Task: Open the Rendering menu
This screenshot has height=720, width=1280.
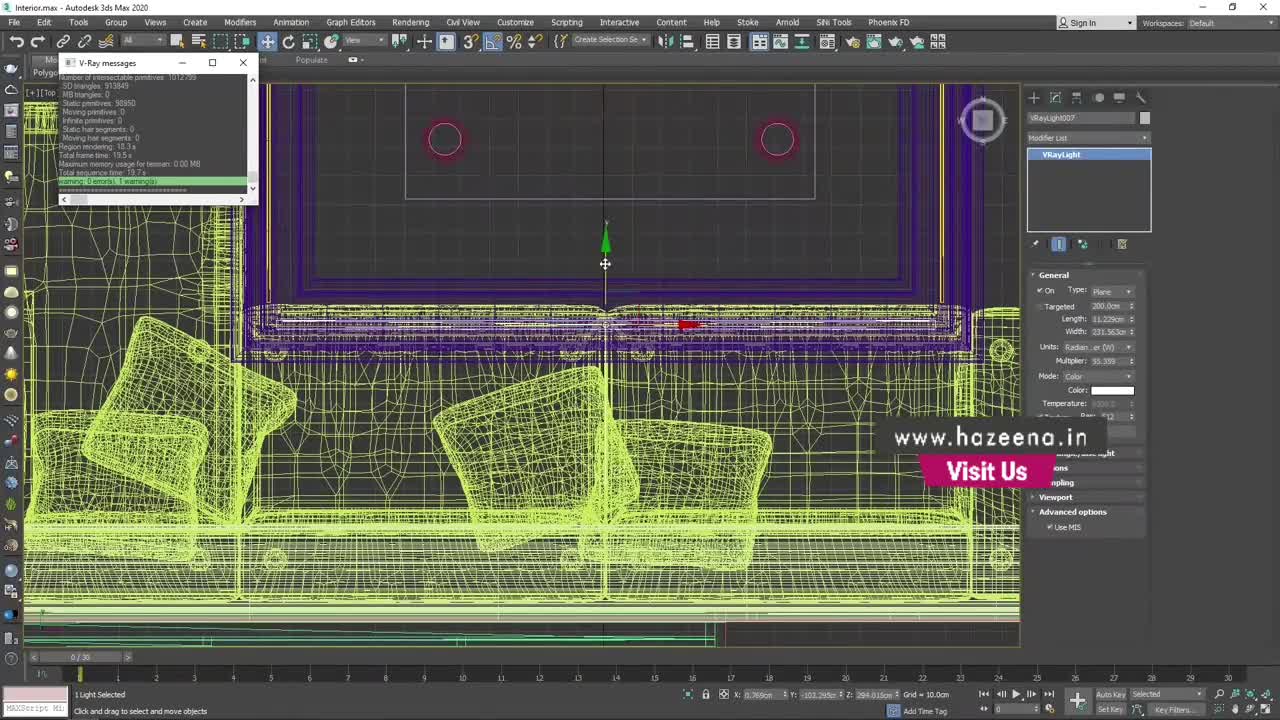Action: [x=410, y=22]
